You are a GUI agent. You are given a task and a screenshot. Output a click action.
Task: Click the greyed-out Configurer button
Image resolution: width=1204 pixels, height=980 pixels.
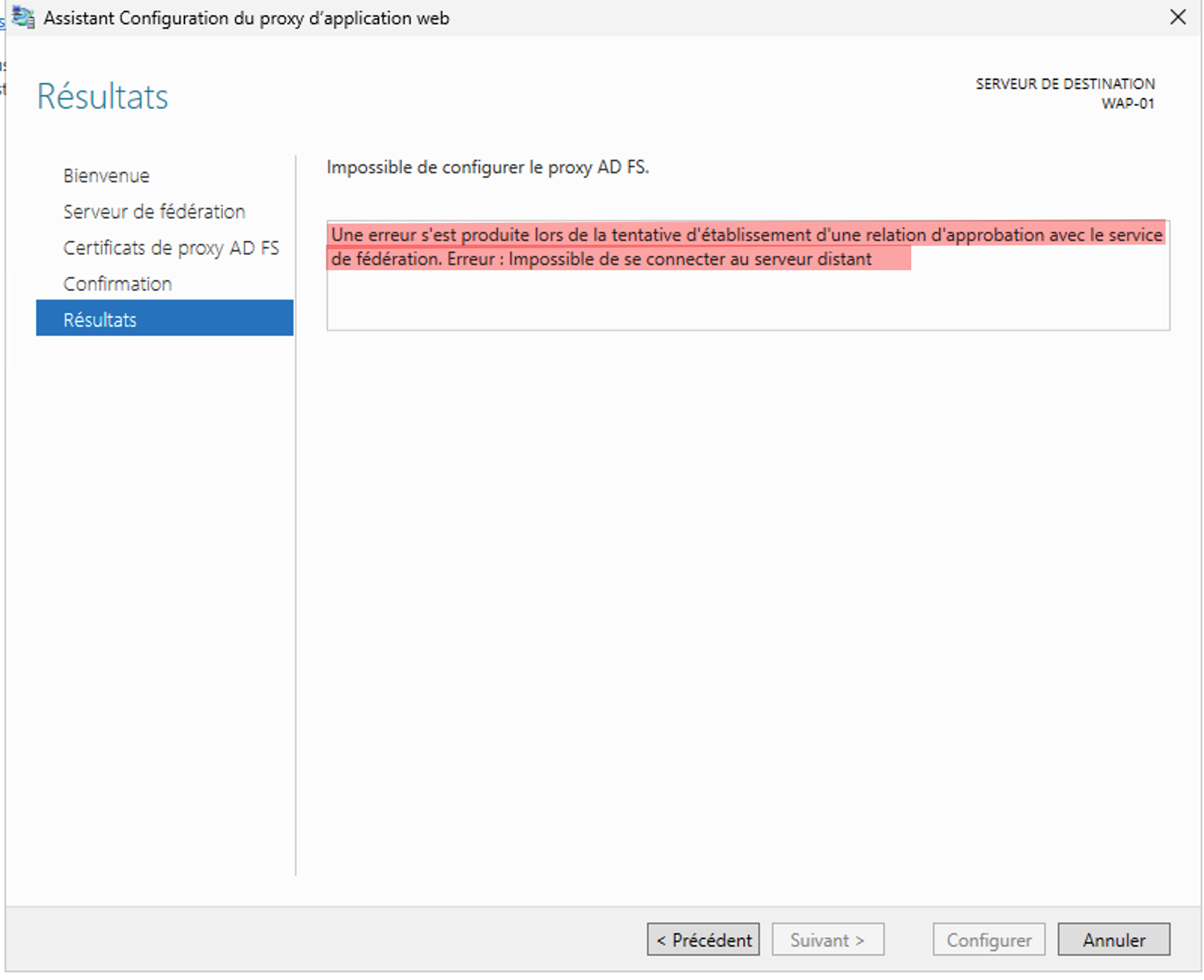(x=989, y=939)
